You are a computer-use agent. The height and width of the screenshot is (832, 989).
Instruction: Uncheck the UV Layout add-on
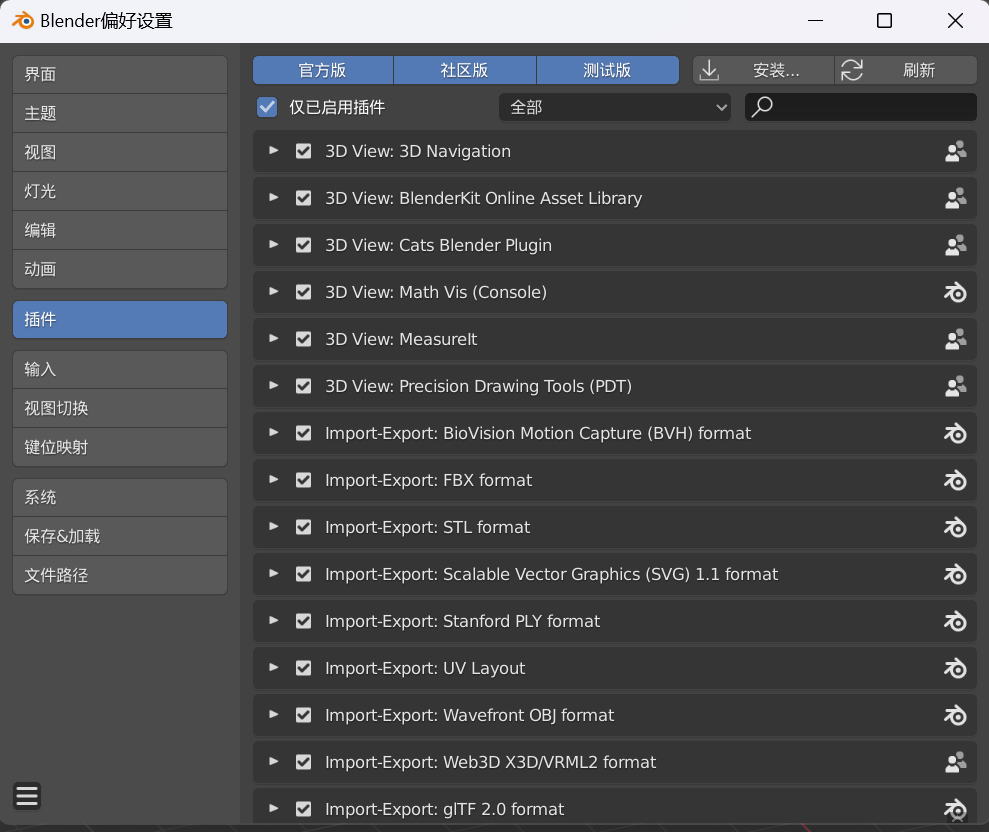303,668
